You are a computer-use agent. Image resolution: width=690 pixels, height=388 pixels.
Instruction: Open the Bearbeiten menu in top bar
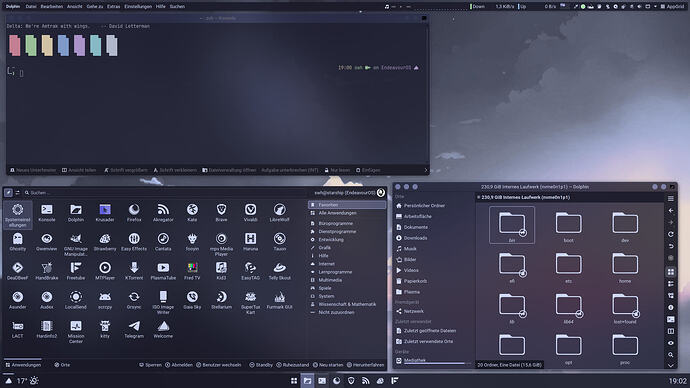pyautogui.click(x=52, y=7)
